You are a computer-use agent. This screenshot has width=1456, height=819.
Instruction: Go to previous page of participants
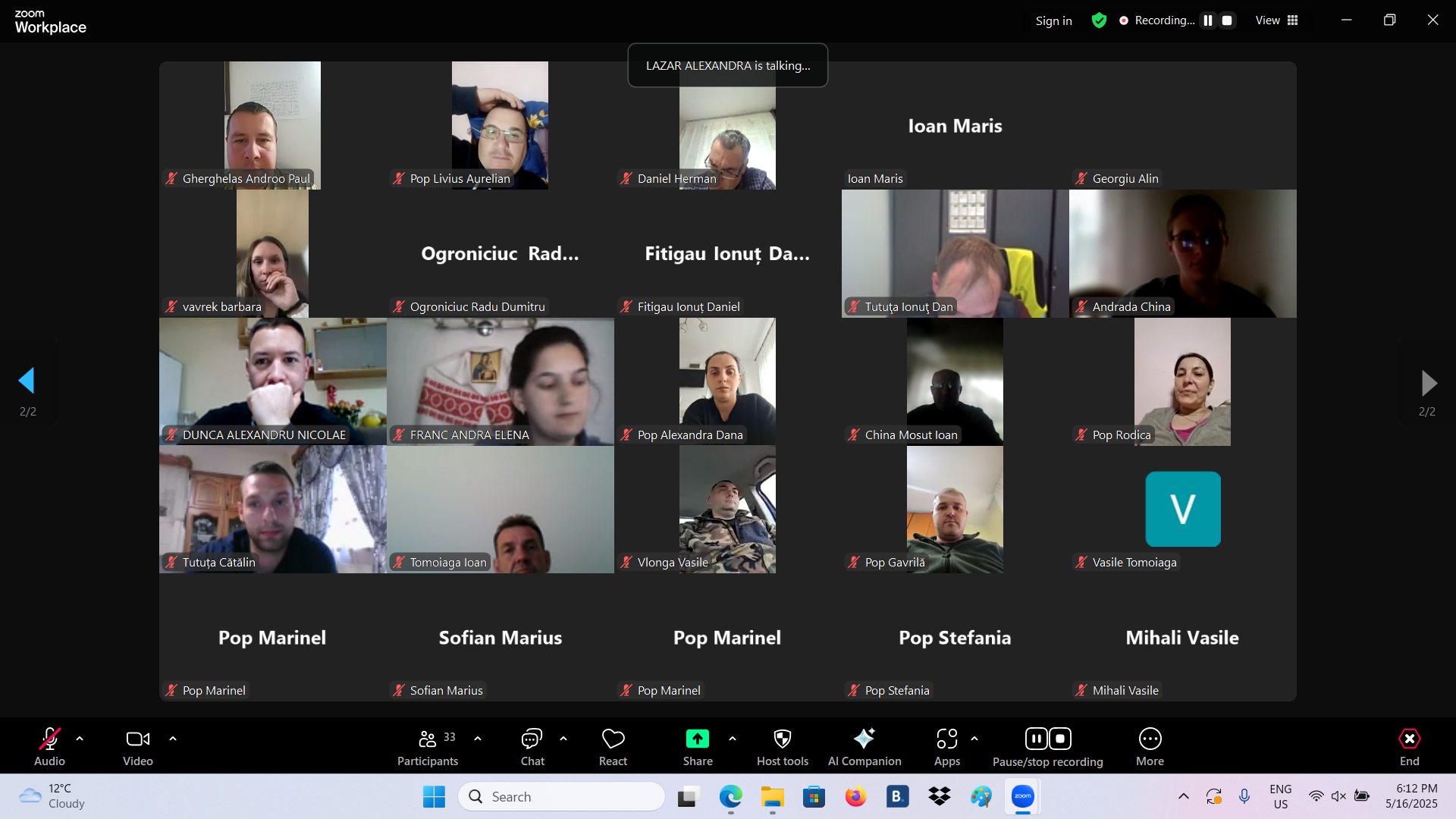point(27,381)
